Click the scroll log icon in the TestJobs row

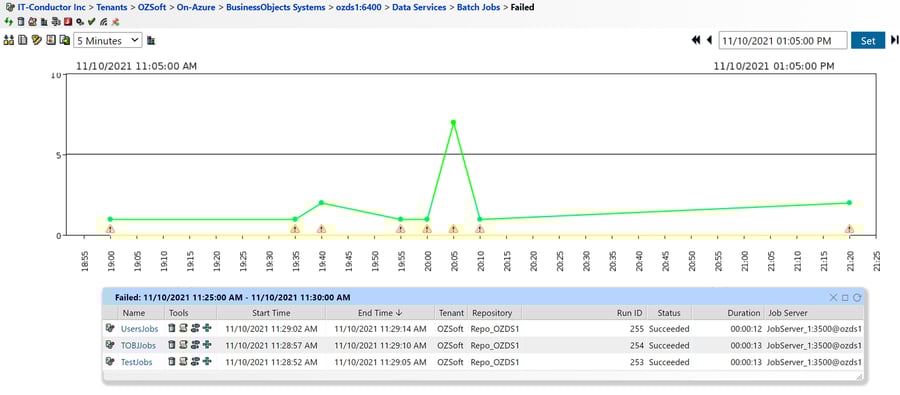pyautogui.click(x=183, y=362)
